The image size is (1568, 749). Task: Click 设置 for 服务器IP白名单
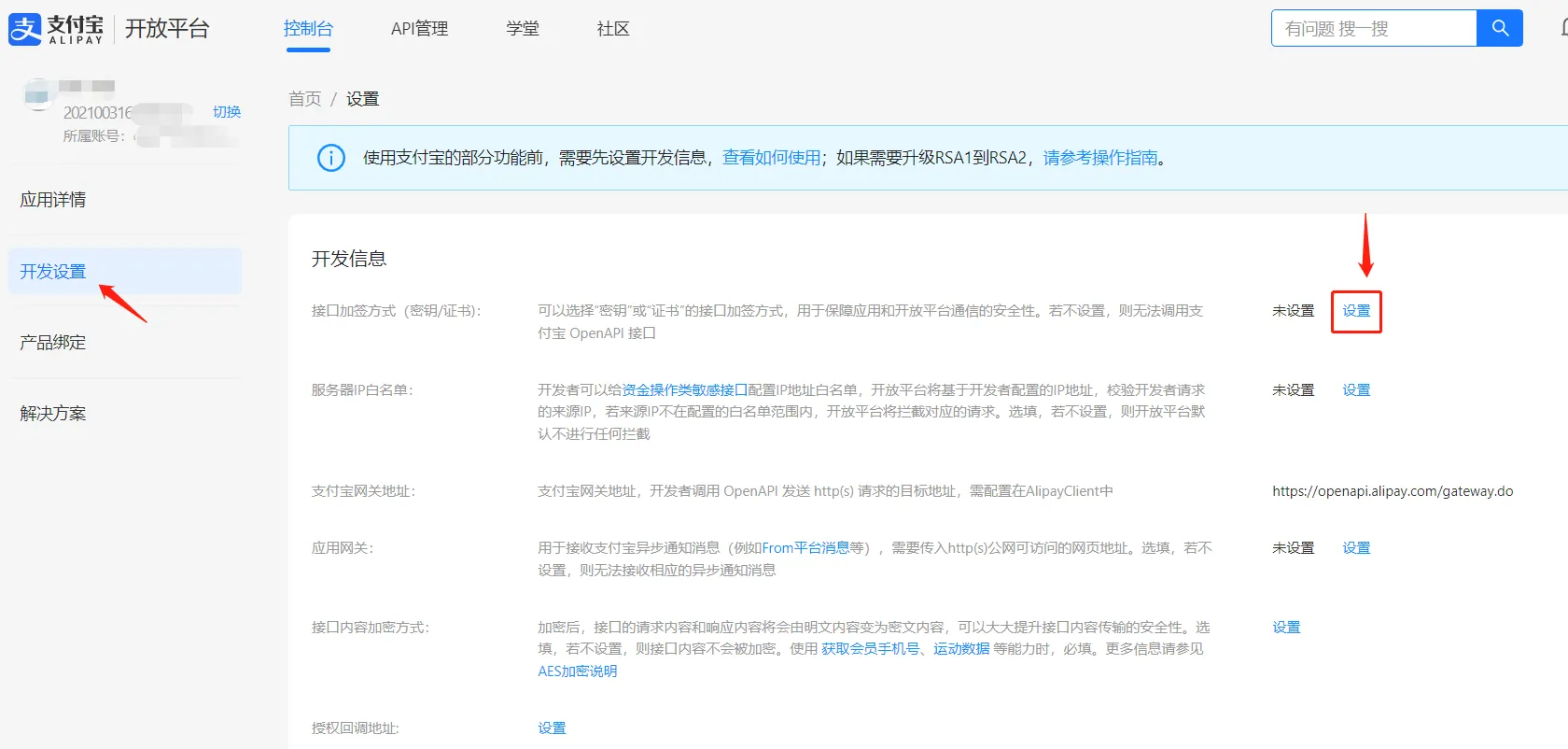point(1356,390)
